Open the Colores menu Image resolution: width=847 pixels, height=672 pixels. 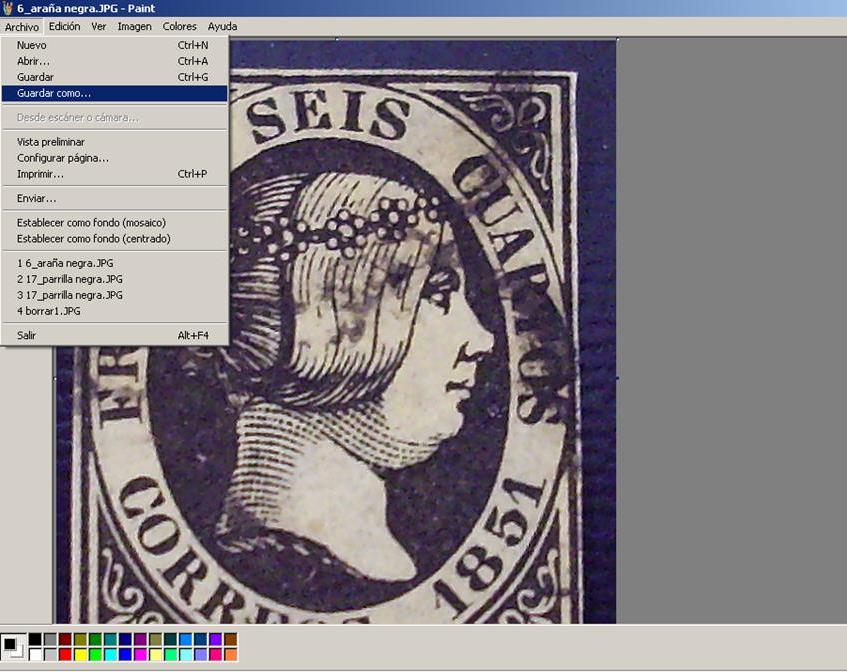179,26
